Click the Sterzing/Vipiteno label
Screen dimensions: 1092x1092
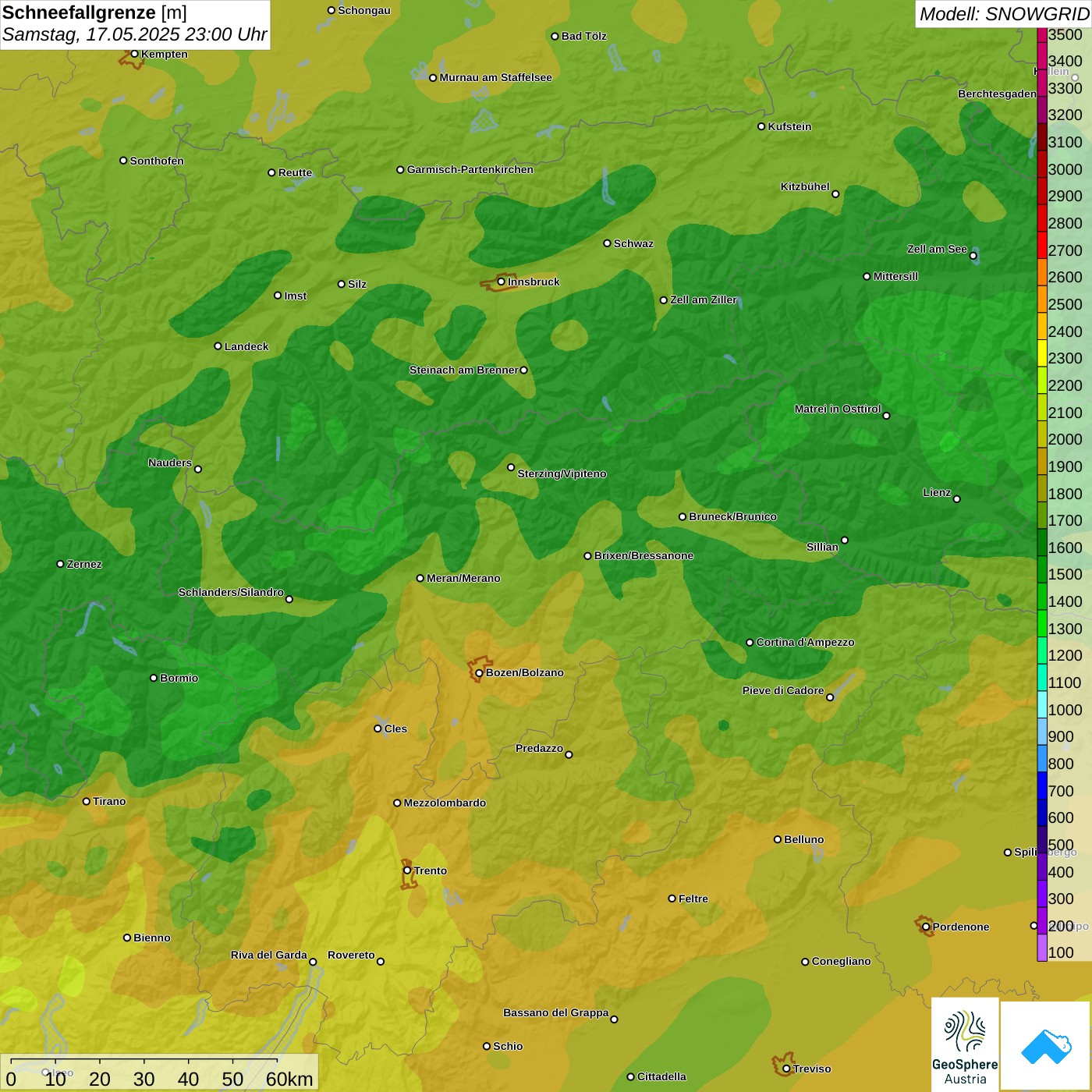click(562, 473)
